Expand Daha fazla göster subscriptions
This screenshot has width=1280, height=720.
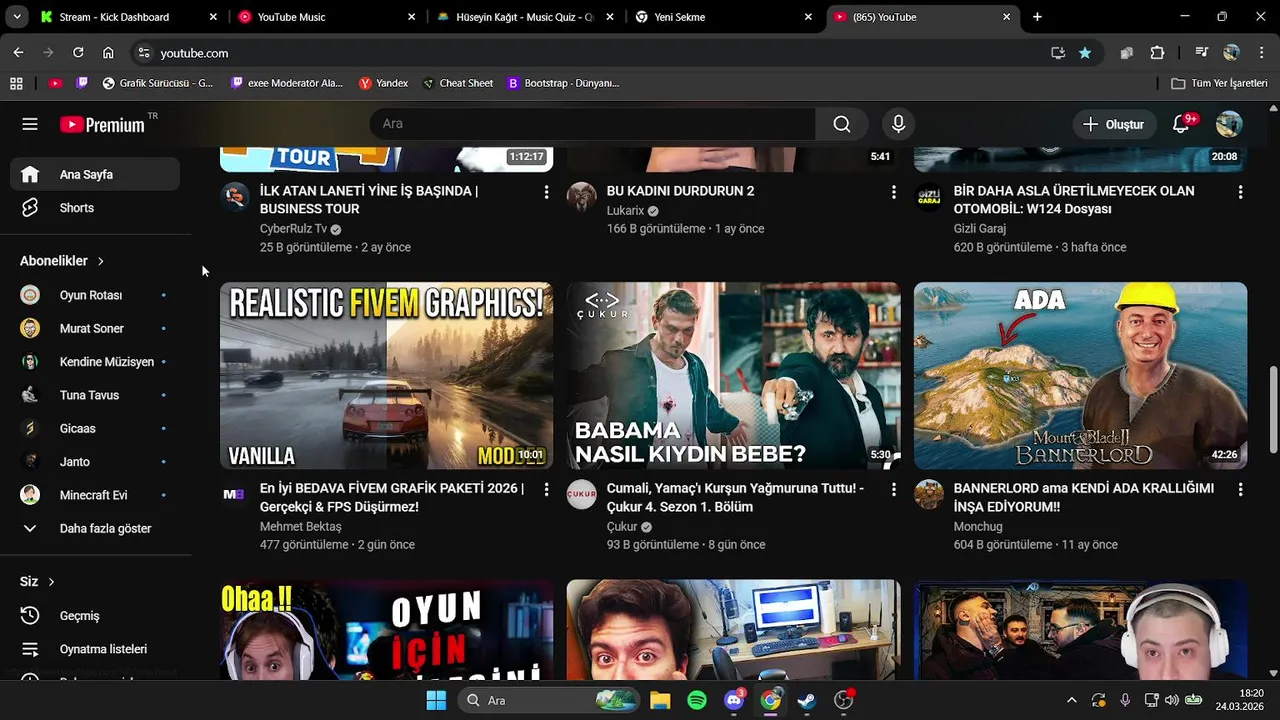point(95,528)
